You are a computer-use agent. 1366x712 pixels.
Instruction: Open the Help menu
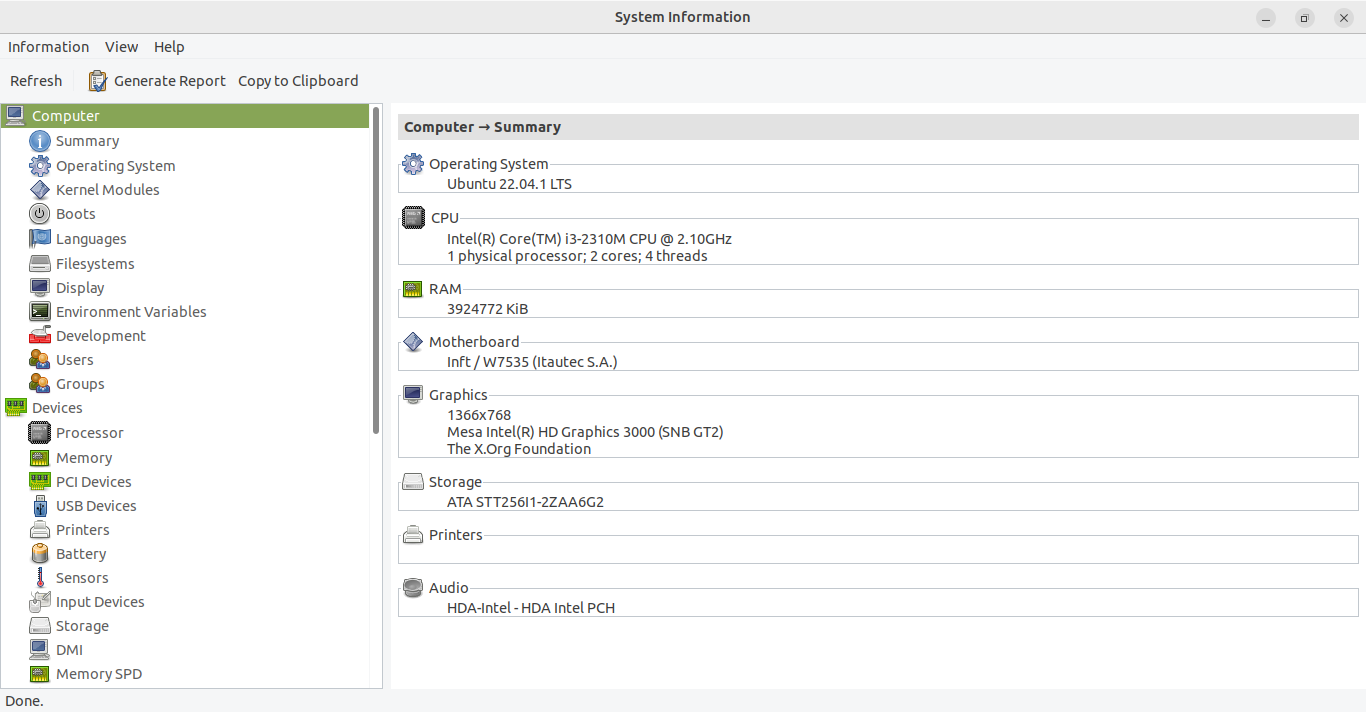[169, 47]
